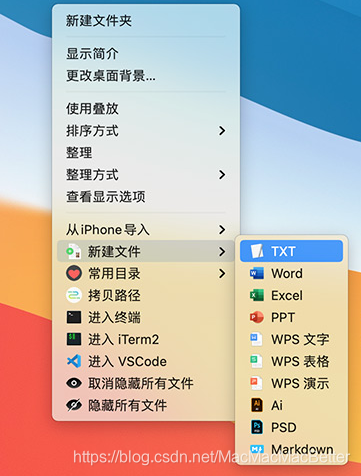Select the WPS 演示 label
361x476 pixels.
click(300, 383)
